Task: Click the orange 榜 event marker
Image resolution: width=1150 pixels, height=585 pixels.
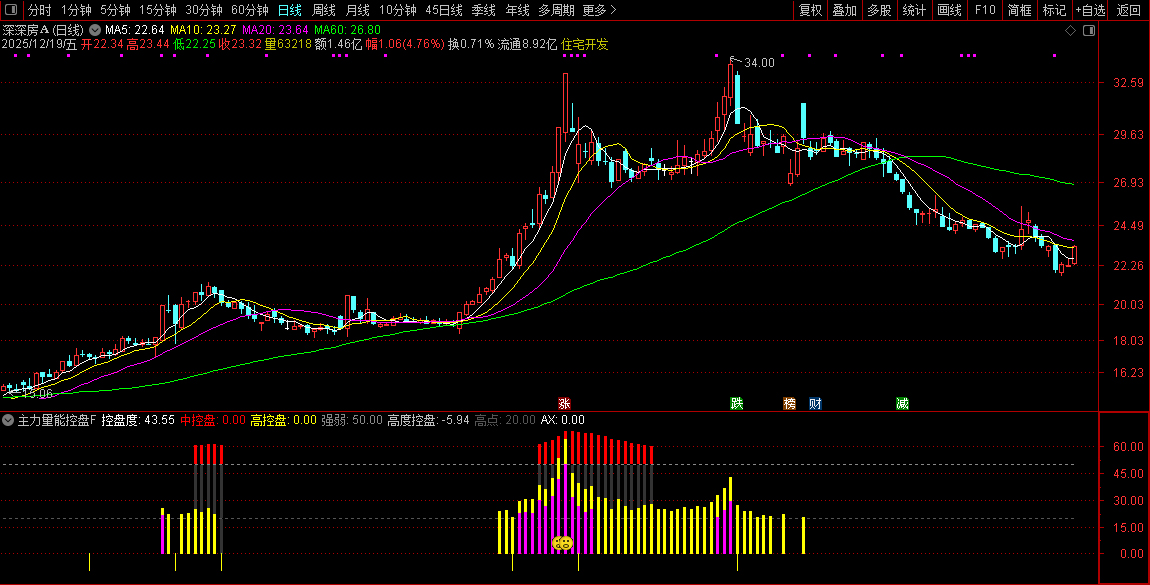Action: tap(789, 404)
